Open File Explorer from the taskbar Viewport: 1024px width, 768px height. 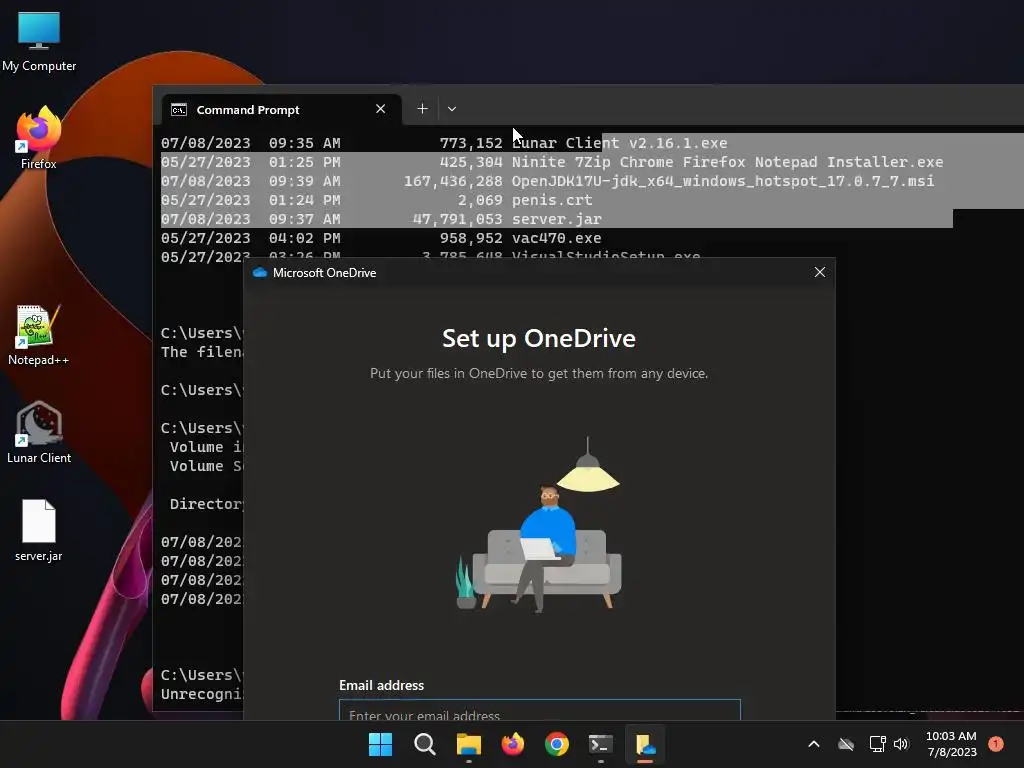click(x=468, y=744)
